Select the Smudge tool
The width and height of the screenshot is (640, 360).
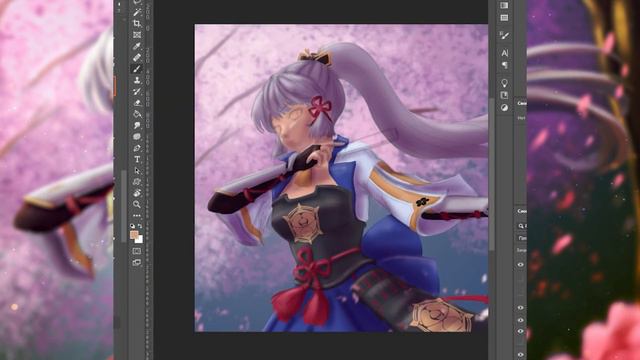[x=137, y=125]
